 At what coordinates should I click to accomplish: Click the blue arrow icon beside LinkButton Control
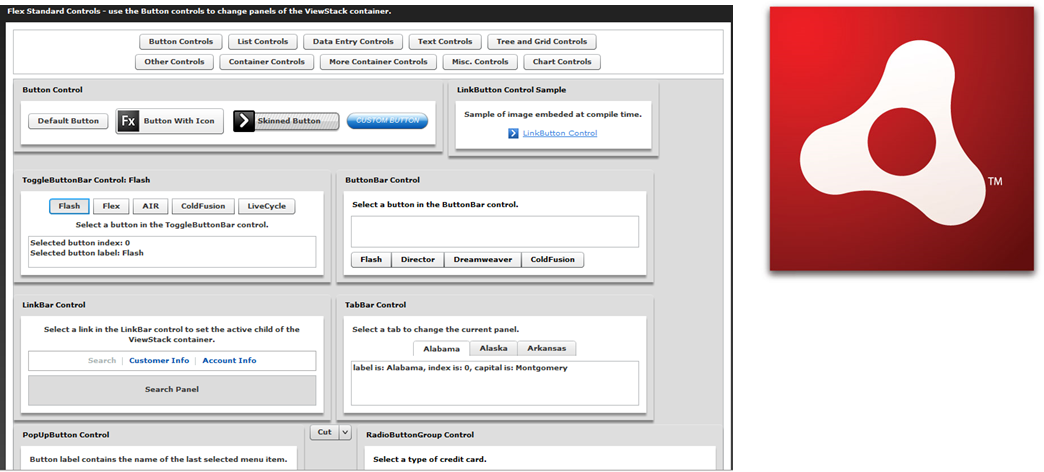[513, 133]
